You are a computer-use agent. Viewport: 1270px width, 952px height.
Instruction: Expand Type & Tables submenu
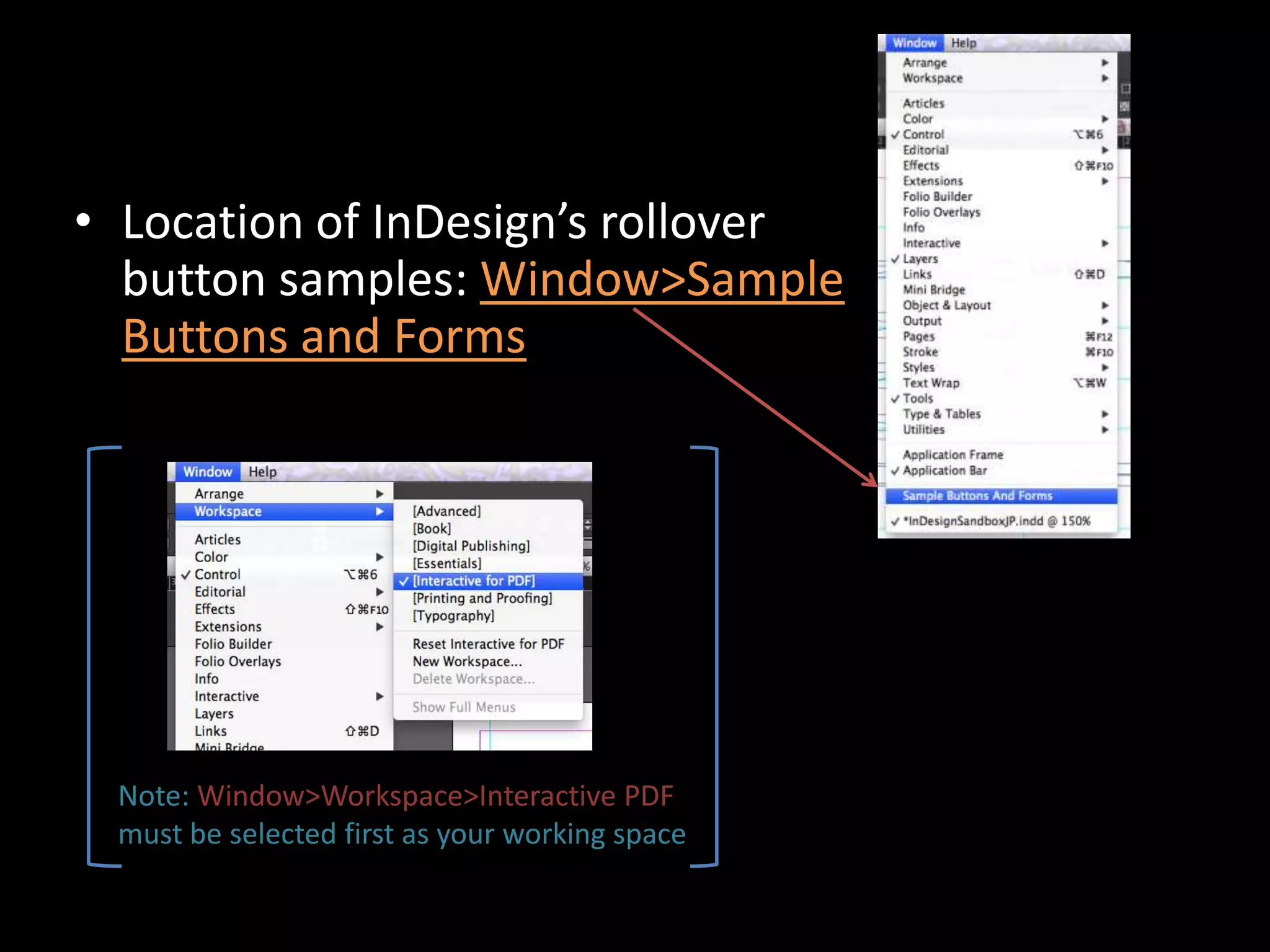point(941,414)
